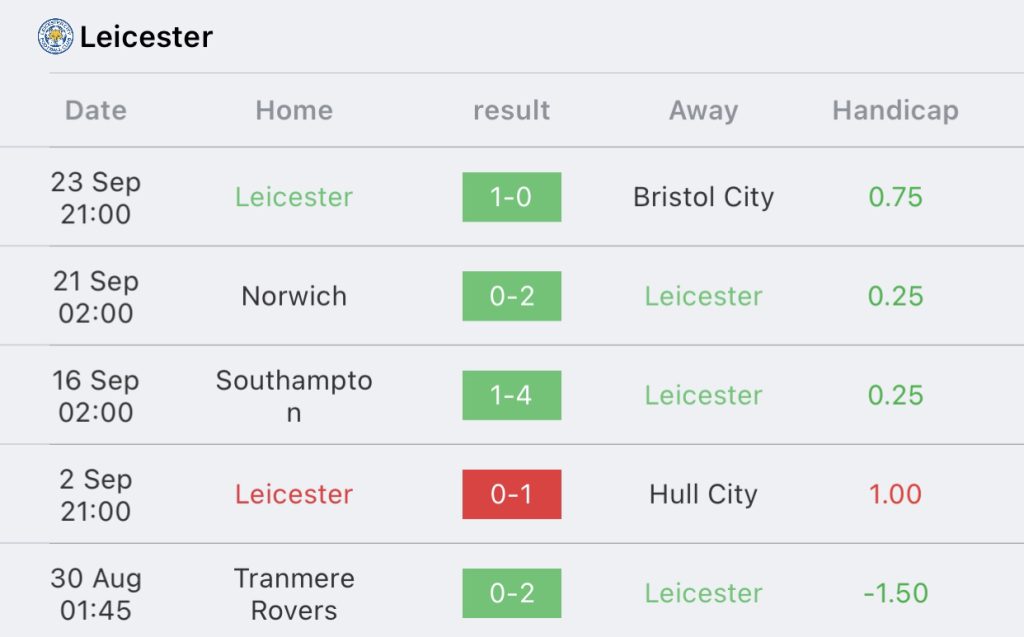Open the 0-2 result at Tranmere Rovers
The width and height of the screenshot is (1024, 637).
(x=511, y=593)
